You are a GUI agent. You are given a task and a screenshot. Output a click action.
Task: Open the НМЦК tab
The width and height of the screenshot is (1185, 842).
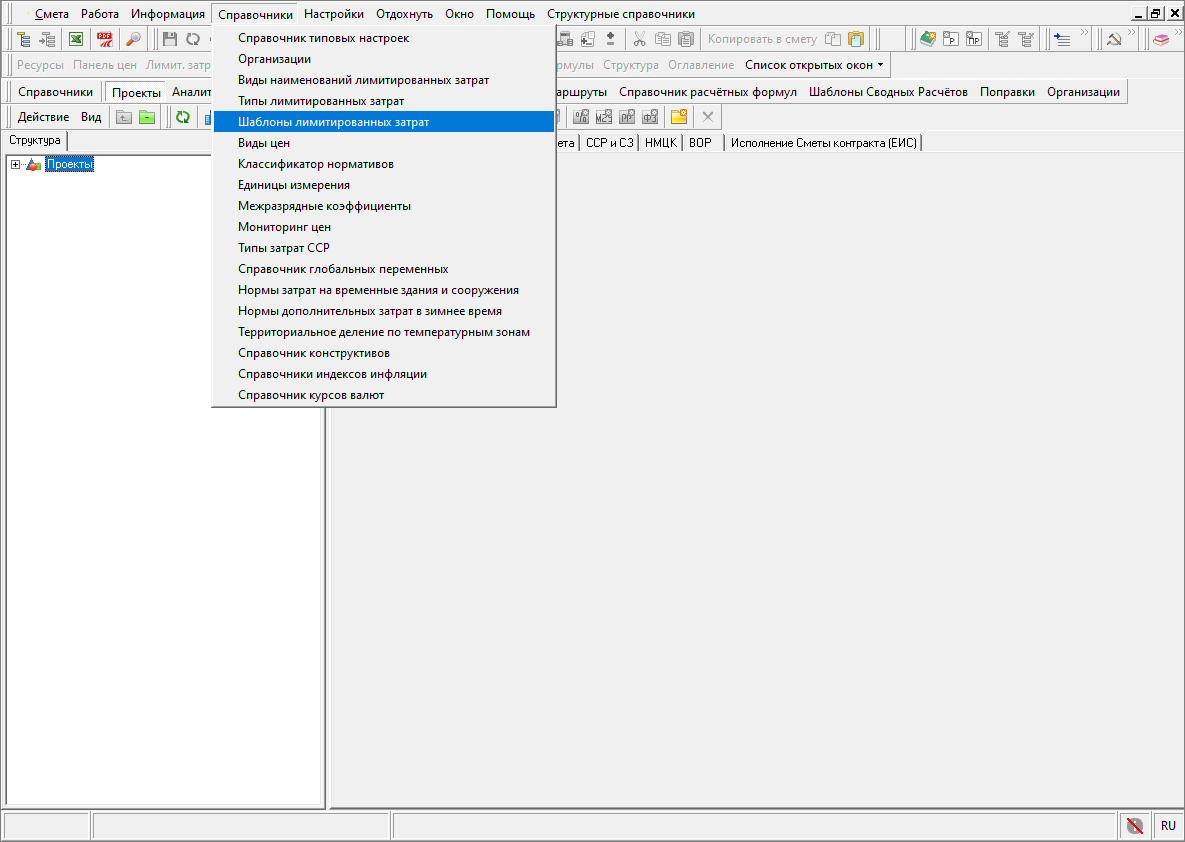point(660,143)
